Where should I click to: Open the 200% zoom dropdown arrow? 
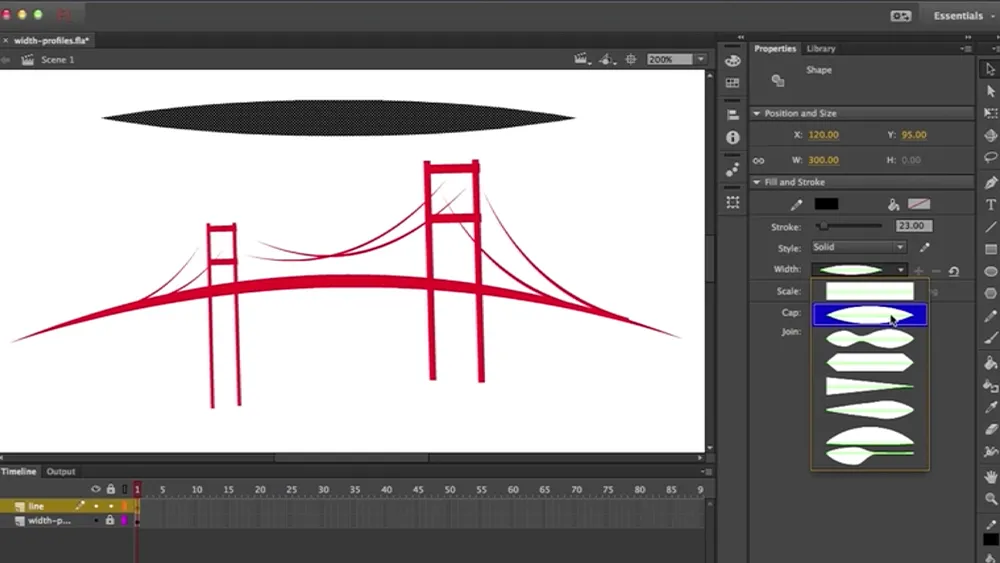coord(701,59)
